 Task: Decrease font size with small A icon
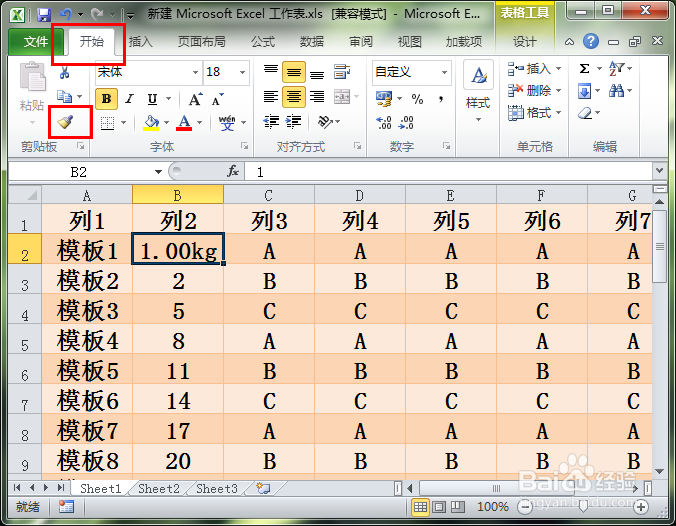click(218, 99)
